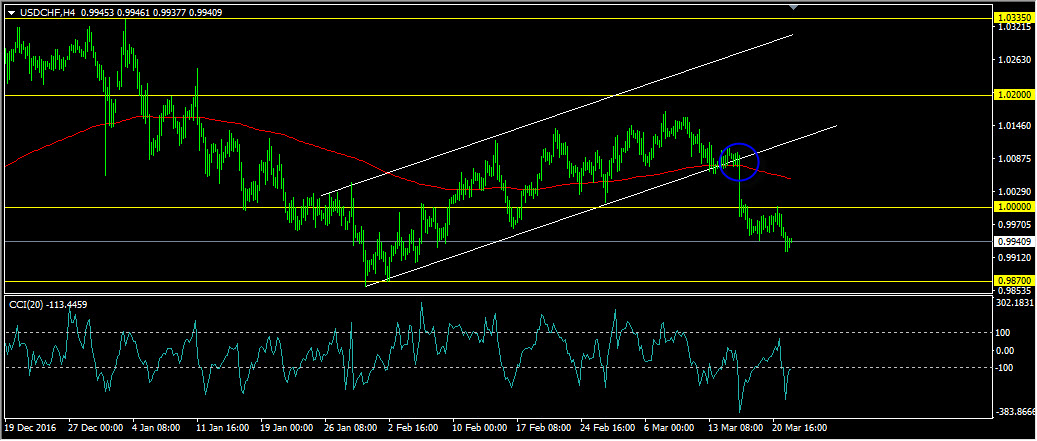Select the yellow horizontal line at 0.98700
The height and width of the screenshot is (441, 1037).
(x=497, y=282)
